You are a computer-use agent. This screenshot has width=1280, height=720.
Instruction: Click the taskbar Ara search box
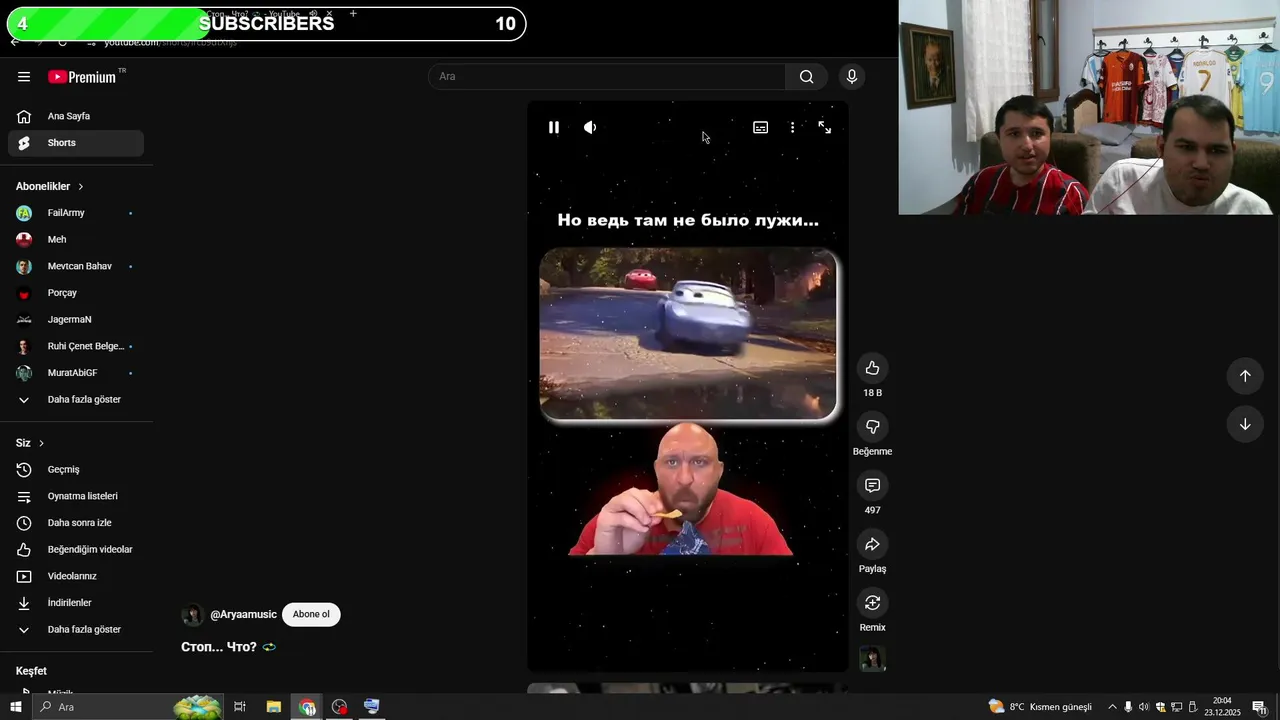point(128,707)
